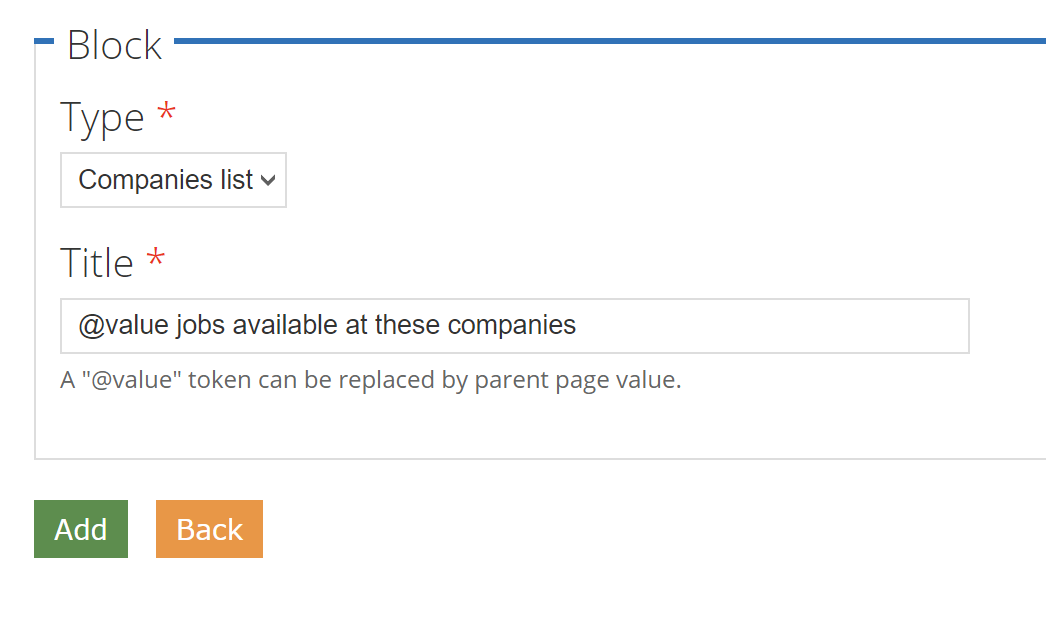Click the "Companies list" selected option text
The height and width of the screenshot is (628, 1046).
click(x=165, y=180)
